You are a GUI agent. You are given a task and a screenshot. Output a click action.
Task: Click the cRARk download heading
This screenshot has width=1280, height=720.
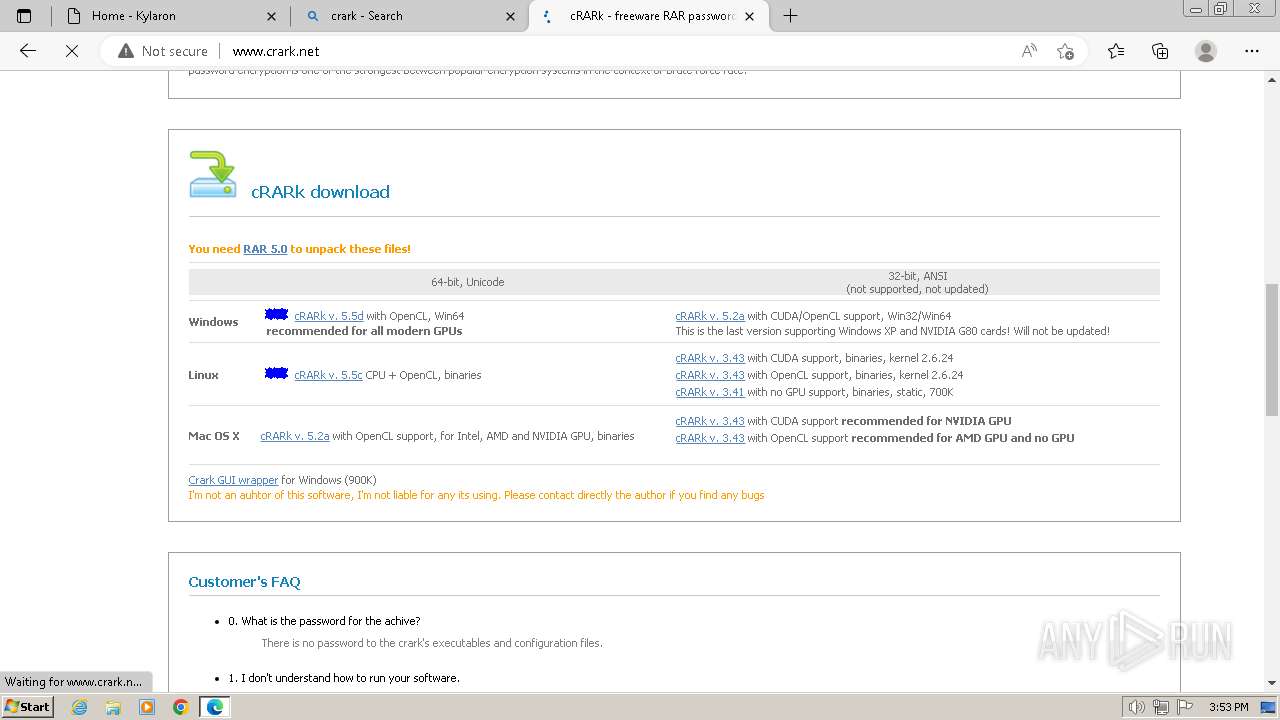(x=320, y=192)
